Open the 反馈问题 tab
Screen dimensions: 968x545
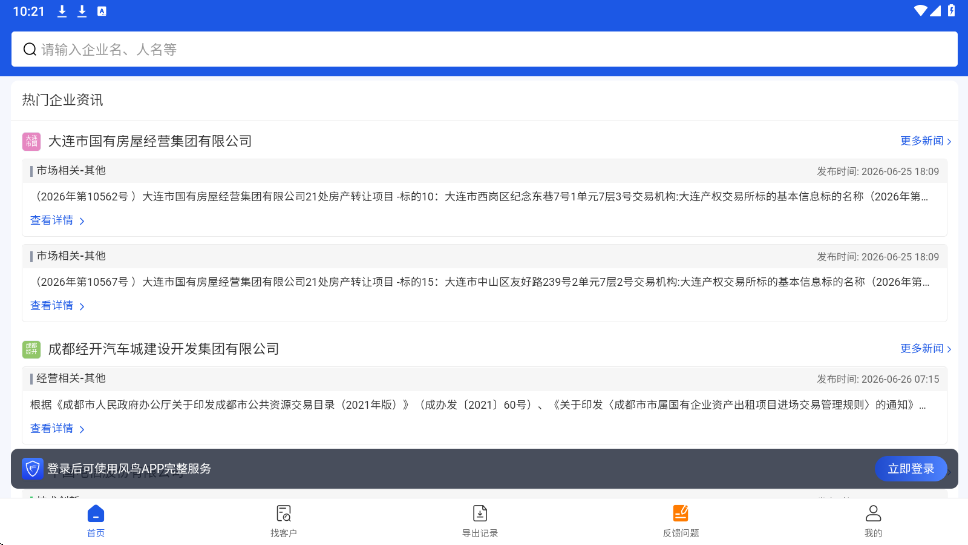[680, 521]
